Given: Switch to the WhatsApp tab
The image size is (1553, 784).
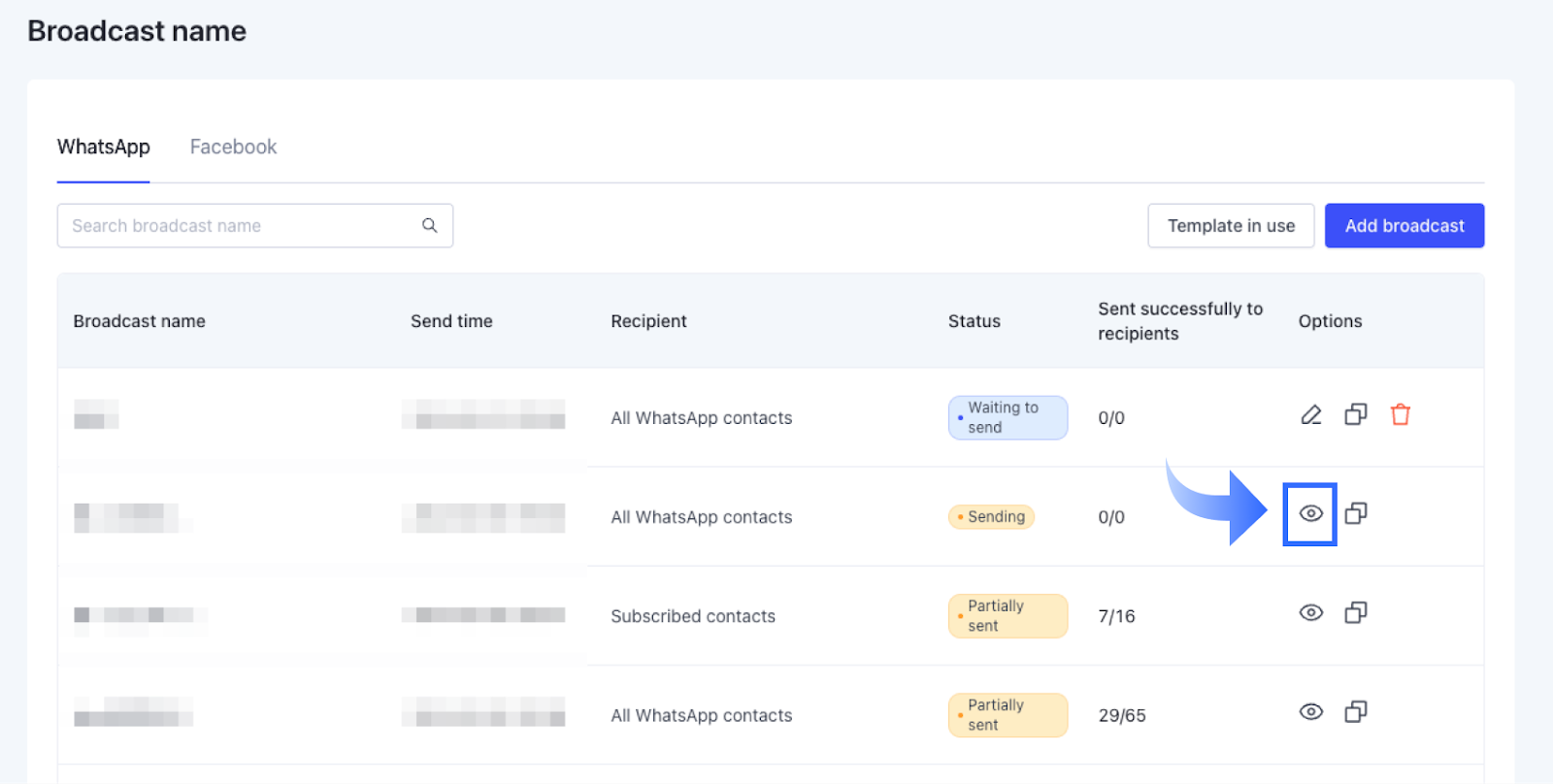Looking at the screenshot, I should (103, 147).
